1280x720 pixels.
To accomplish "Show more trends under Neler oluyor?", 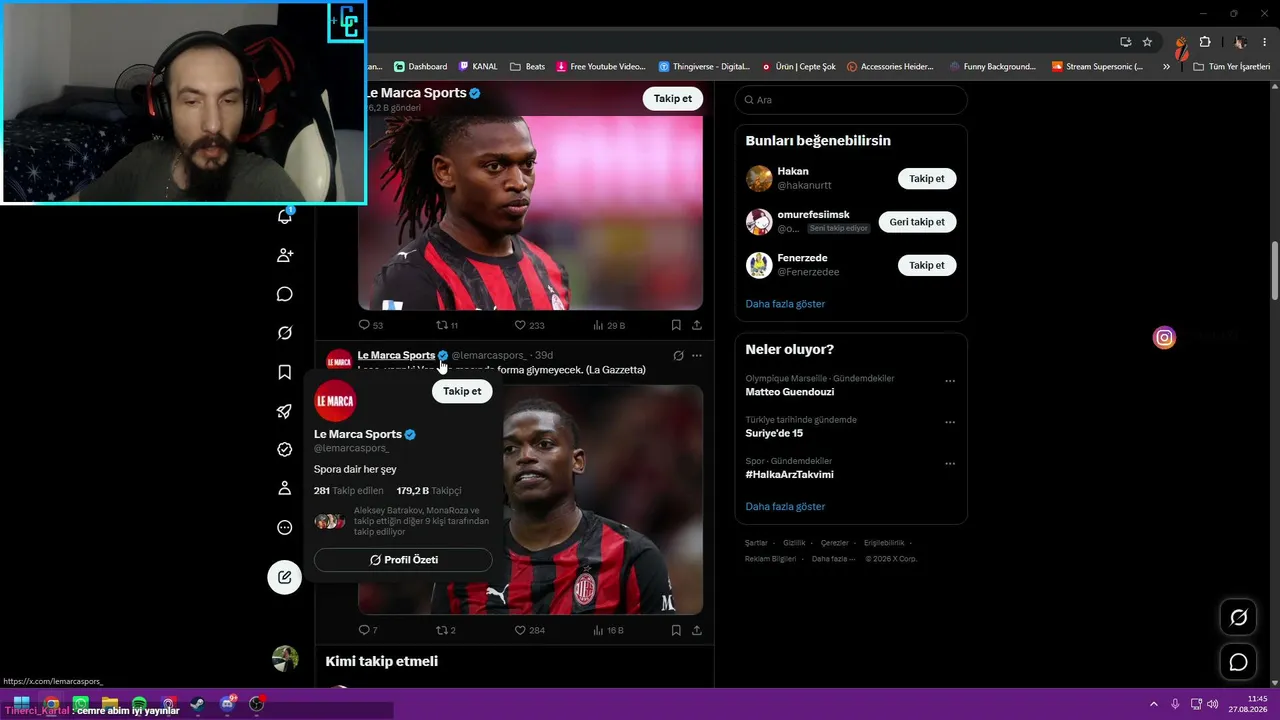I will [x=785, y=507].
